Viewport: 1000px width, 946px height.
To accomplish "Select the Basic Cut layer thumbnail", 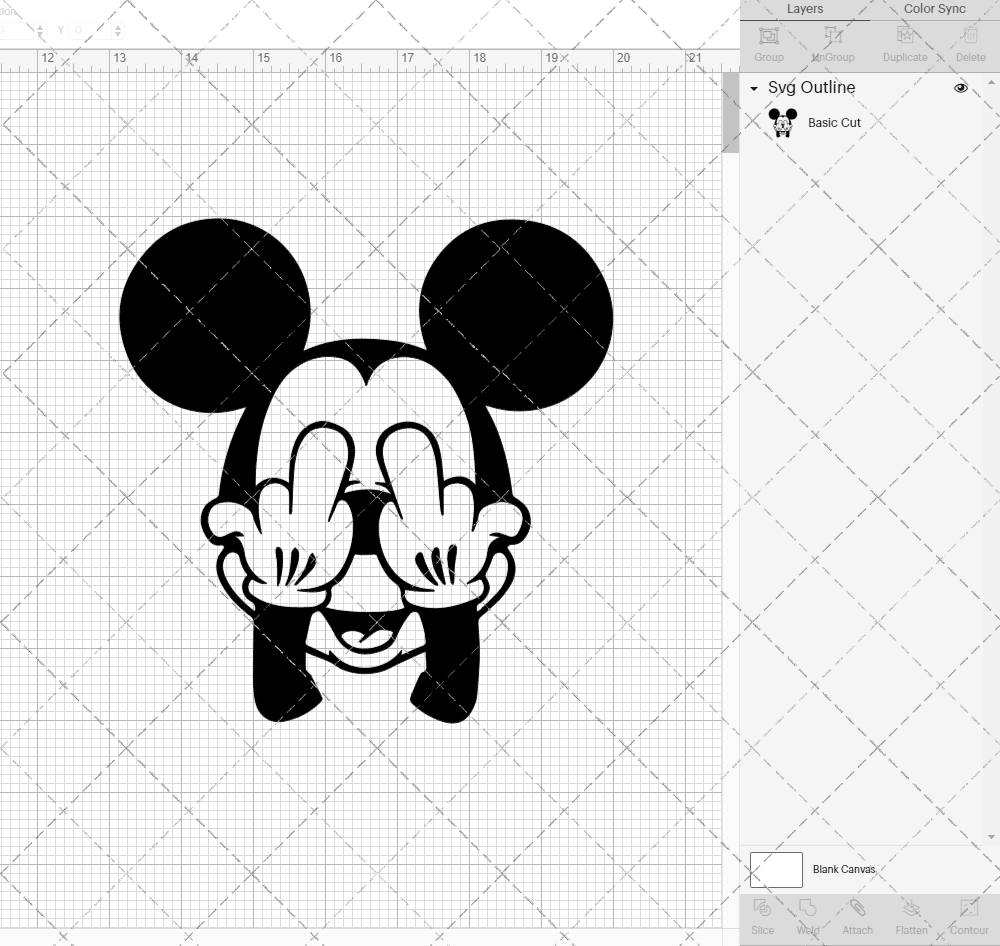I will tap(783, 122).
